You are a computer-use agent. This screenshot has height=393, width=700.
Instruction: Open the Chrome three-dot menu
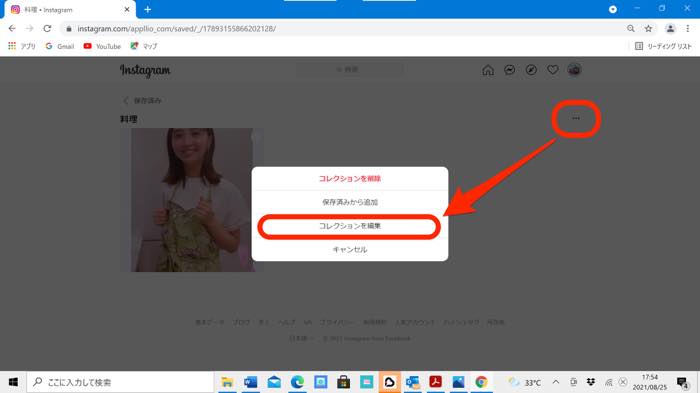pos(688,29)
